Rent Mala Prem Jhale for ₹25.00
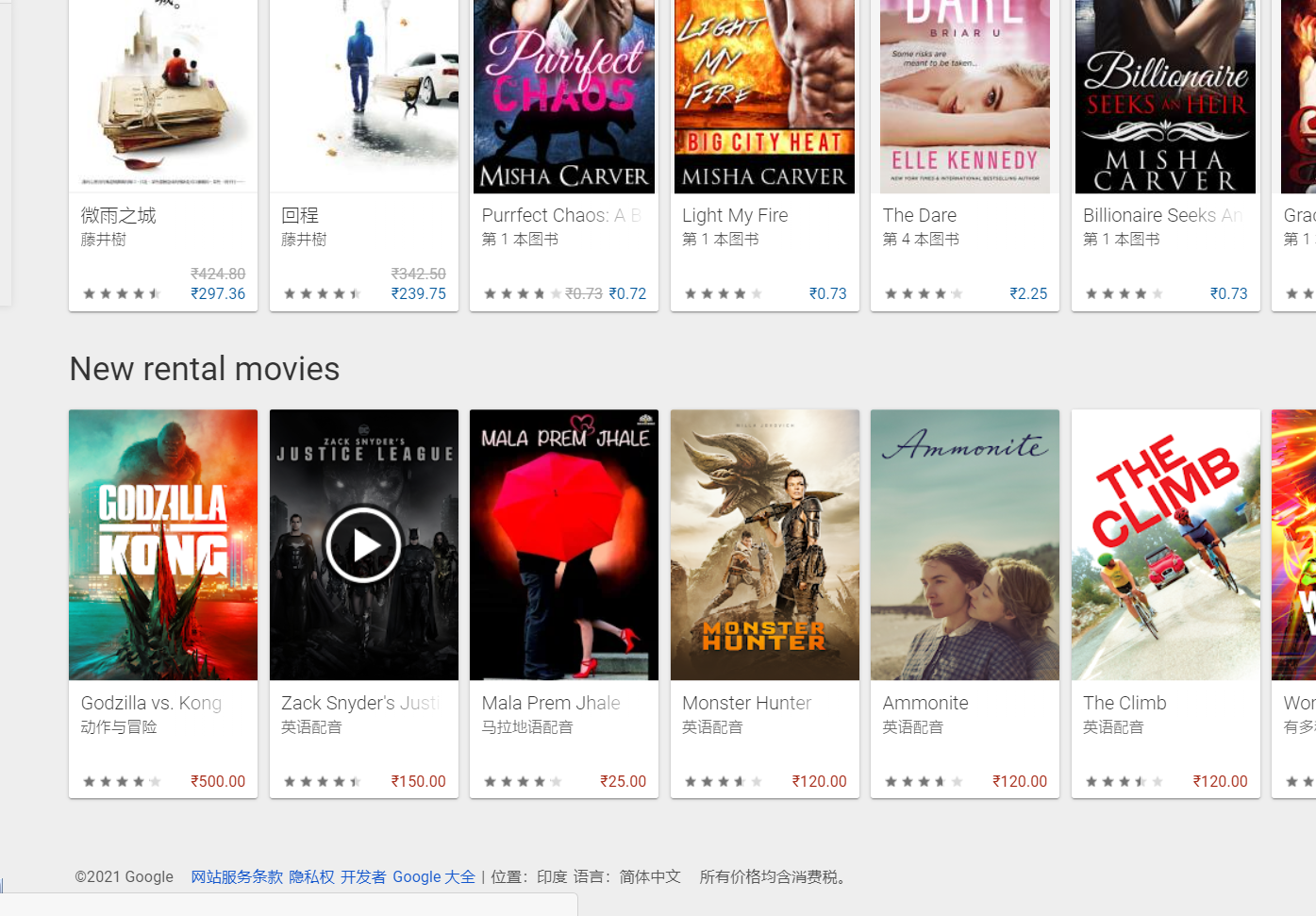1316x916 pixels. 624,781
